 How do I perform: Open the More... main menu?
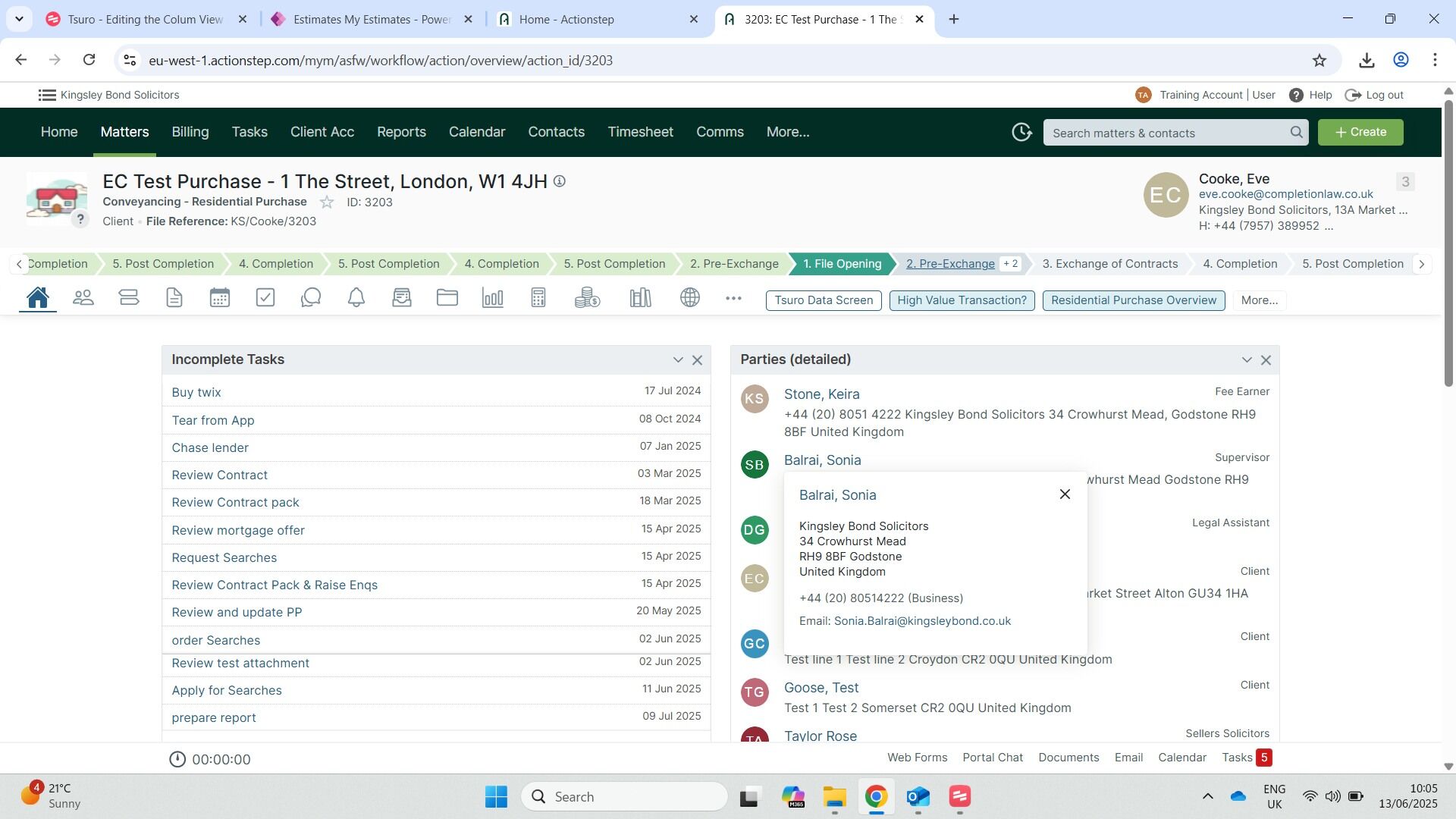(787, 132)
